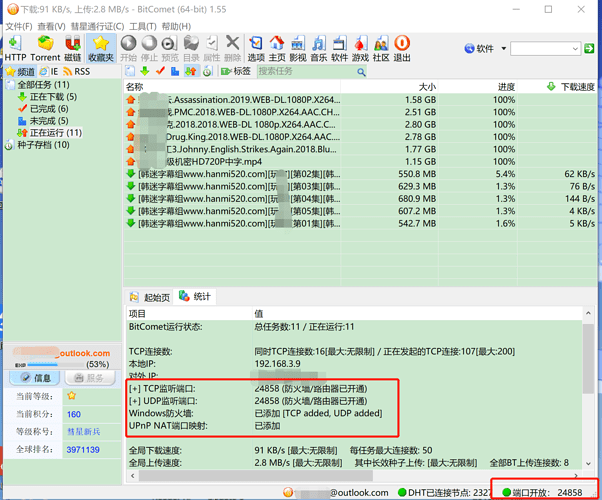602x500 pixels.
Task: Click the 退出 exit power icon
Action: pos(402,48)
